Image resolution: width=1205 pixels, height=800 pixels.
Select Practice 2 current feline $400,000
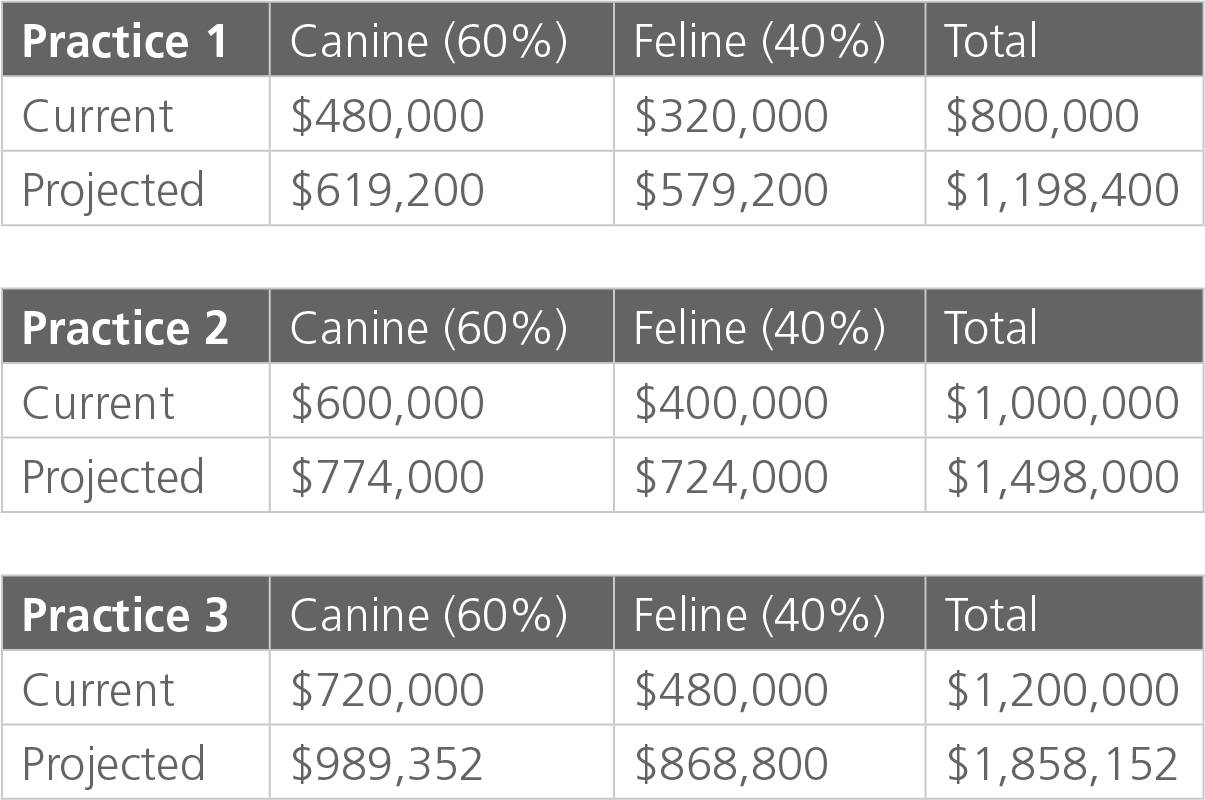click(x=731, y=403)
